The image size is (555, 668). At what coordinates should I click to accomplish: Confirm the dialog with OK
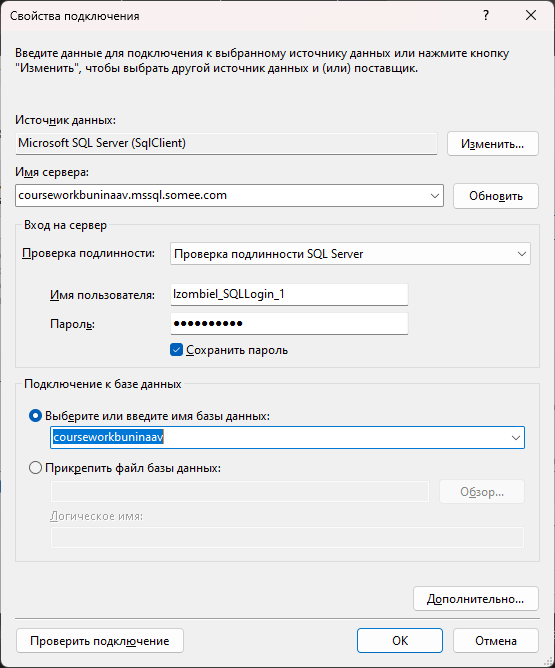tap(400, 641)
